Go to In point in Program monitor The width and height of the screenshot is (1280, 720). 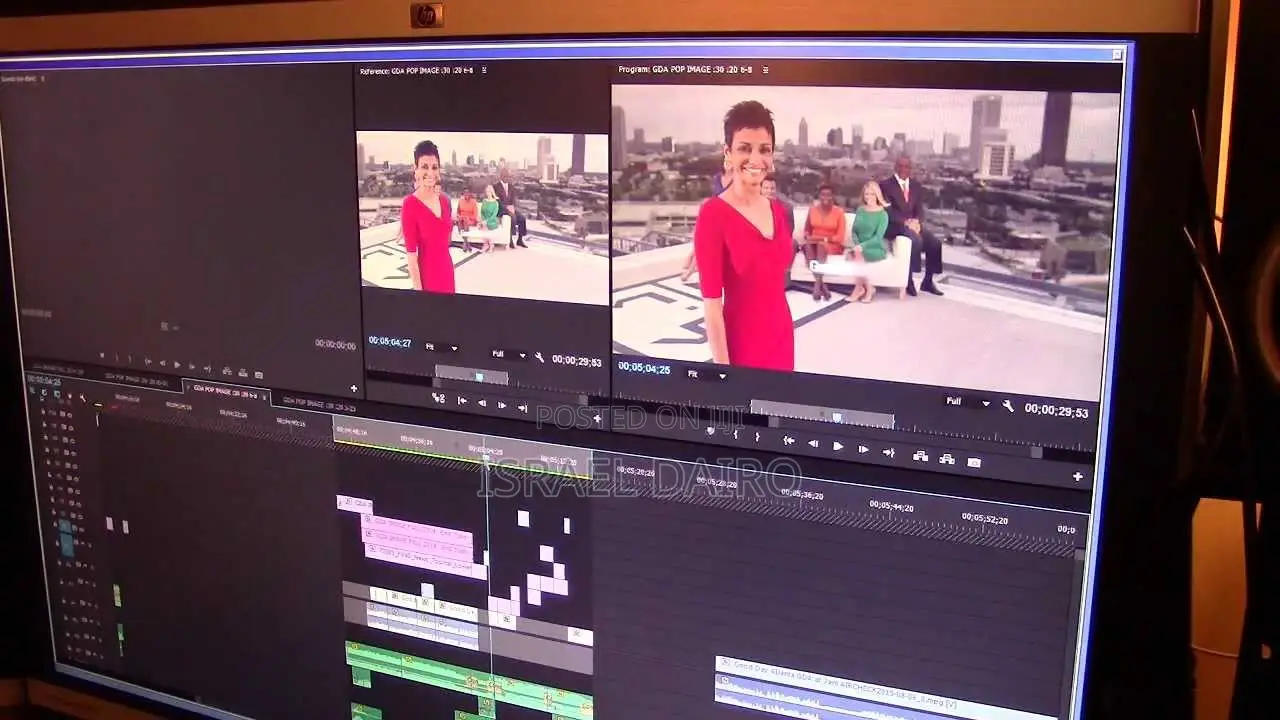click(789, 440)
